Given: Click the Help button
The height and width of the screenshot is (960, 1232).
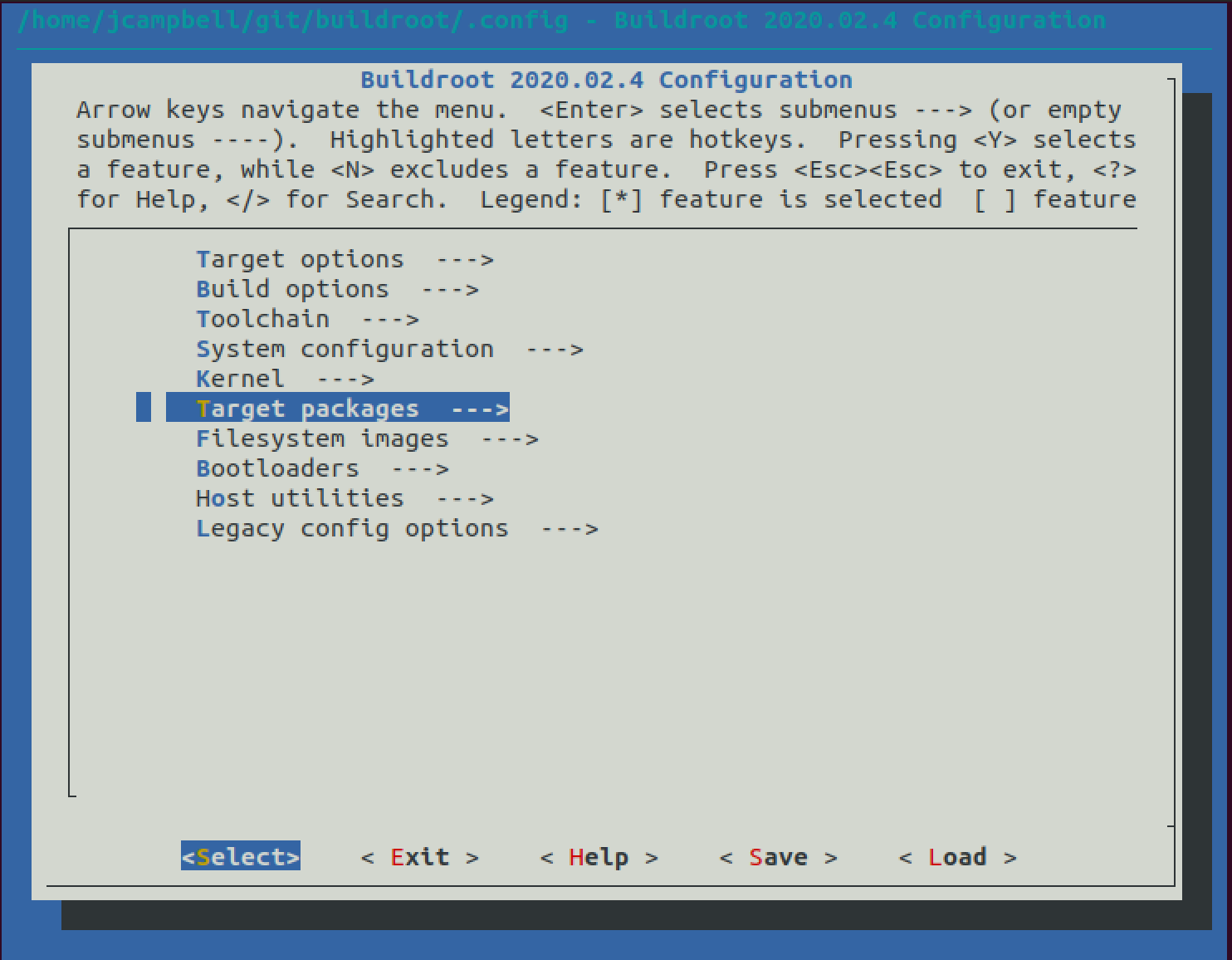Looking at the screenshot, I should pyautogui.click(x=599, y=856).
